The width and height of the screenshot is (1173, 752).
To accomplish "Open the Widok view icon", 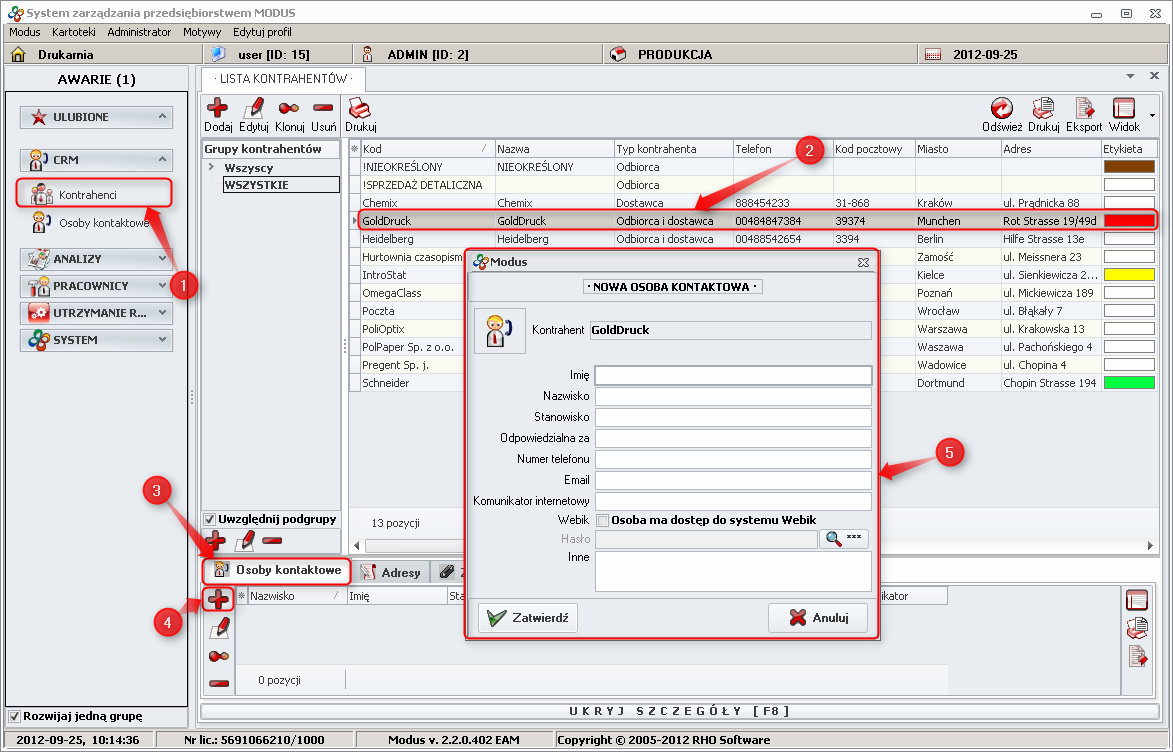I will point(1124,108).
